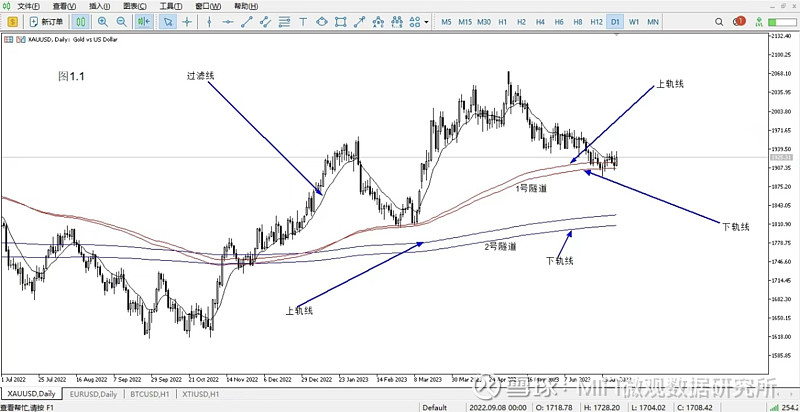Select the crosshair tool
Image resolution: width=800 pixels, height=412 pixels.
coord(187,22)
